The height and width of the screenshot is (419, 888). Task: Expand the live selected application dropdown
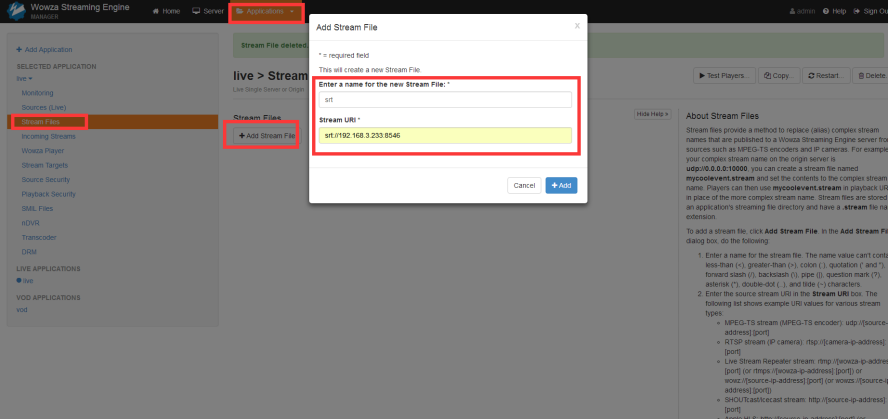pyautogui.click(x=24, y=78)
